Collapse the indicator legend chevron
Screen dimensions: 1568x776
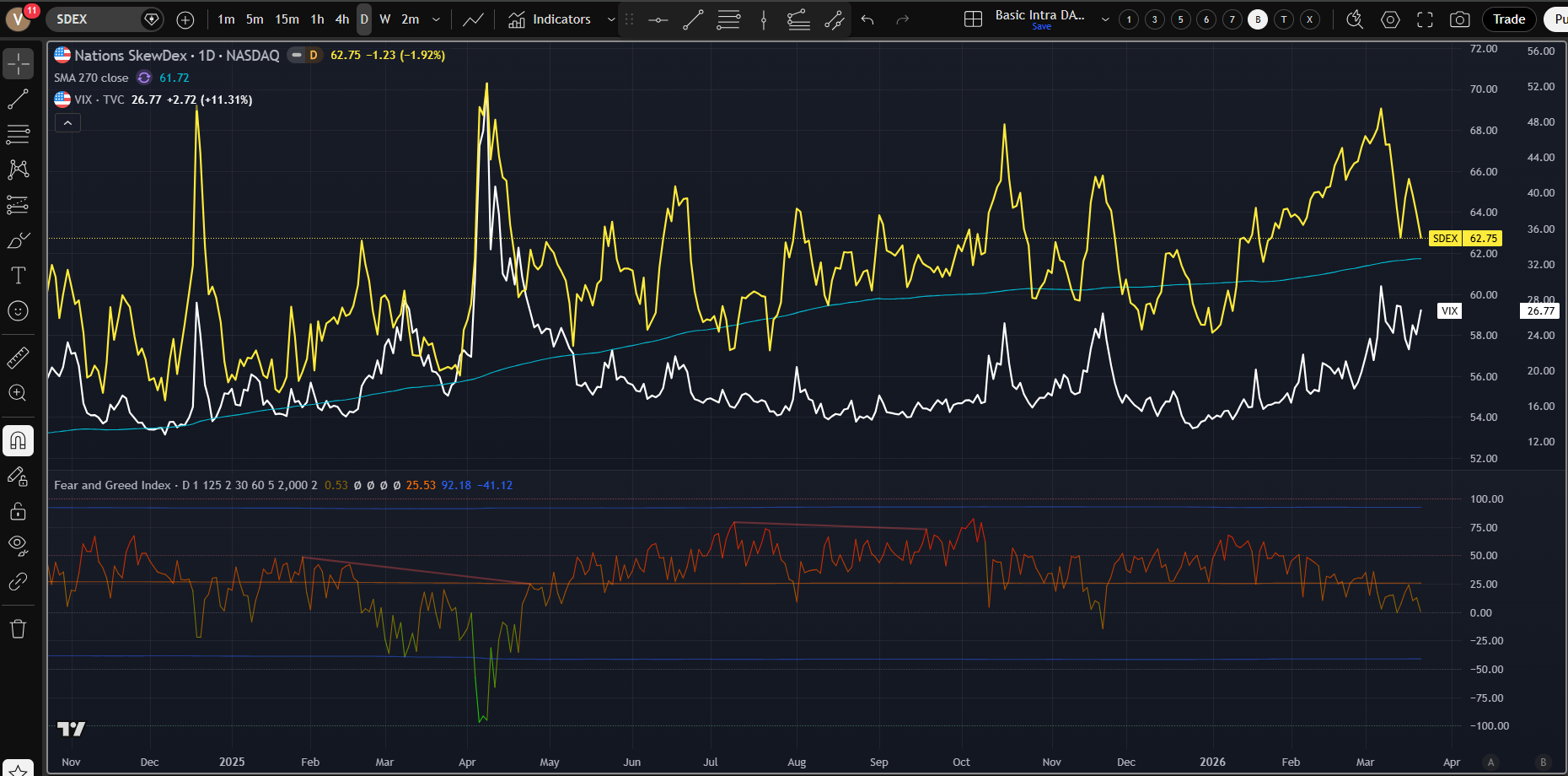pyautogui.click(x=67, y=123)
